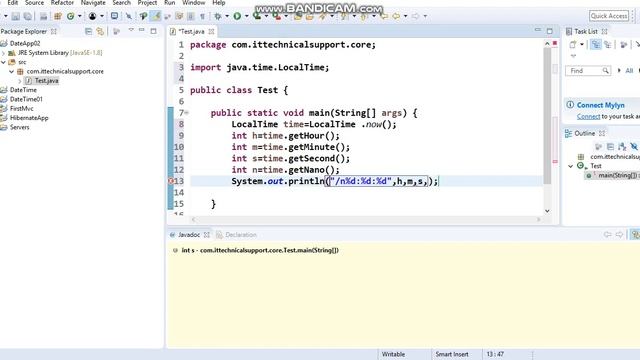Click the Save icon in toolbar
Image resolution: width=640 pixels, height=360 pixels.
[x=16, y=16]
